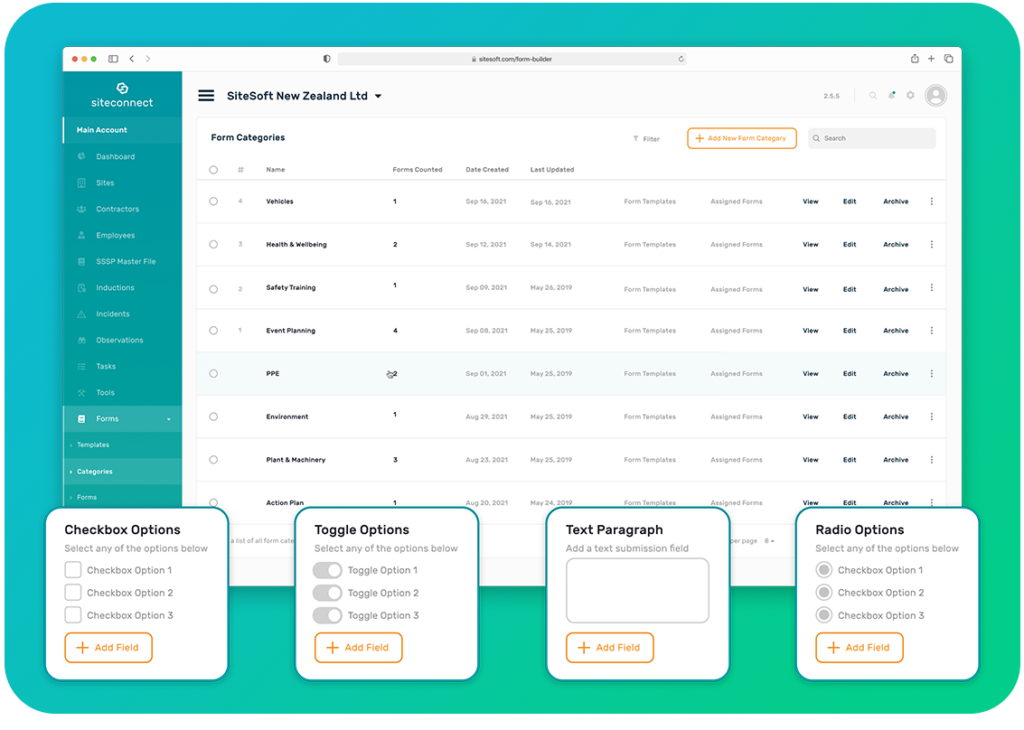Click the header search magnifier icon
The image size is (1024, 730).
tap(872, 96)
